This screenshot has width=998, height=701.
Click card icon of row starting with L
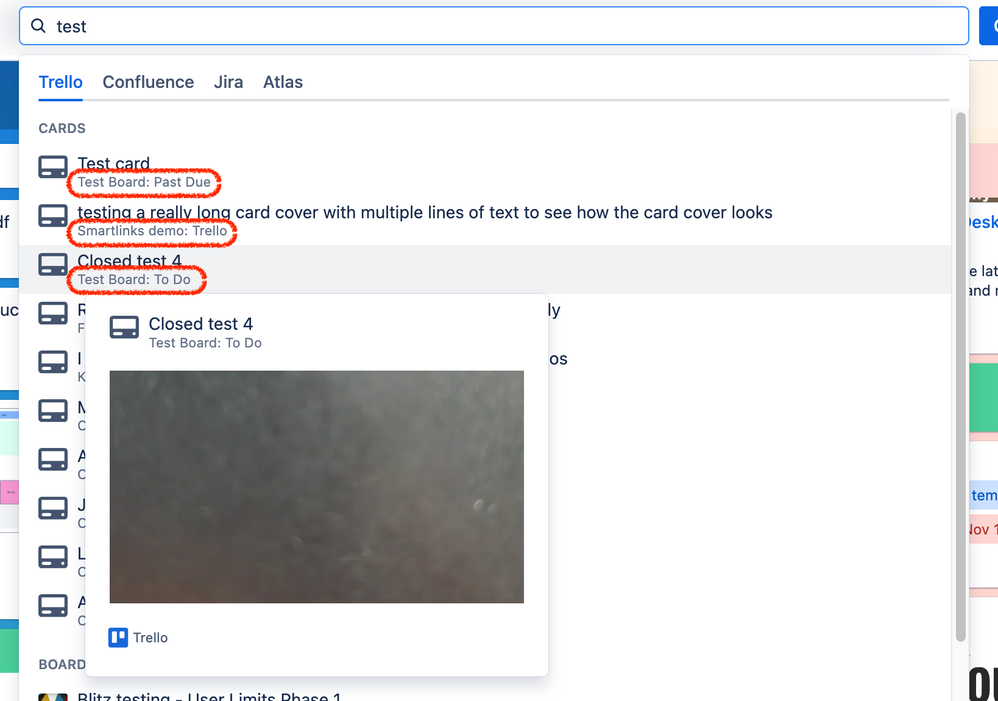click(53, 556)
